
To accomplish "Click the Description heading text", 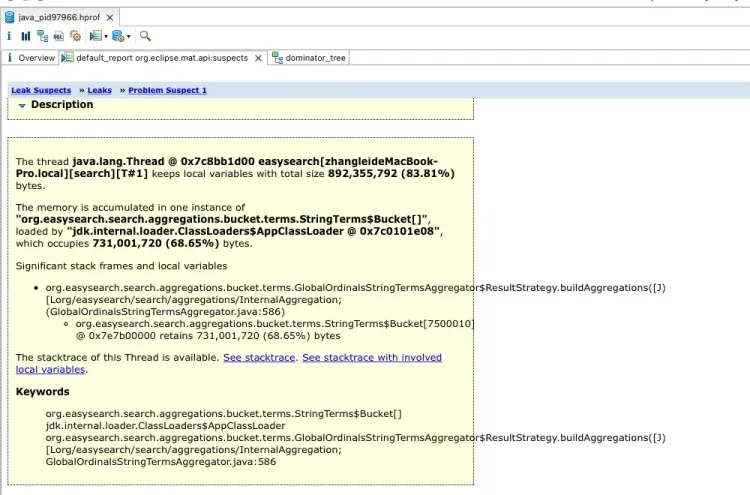I will [x=62, y=105].
